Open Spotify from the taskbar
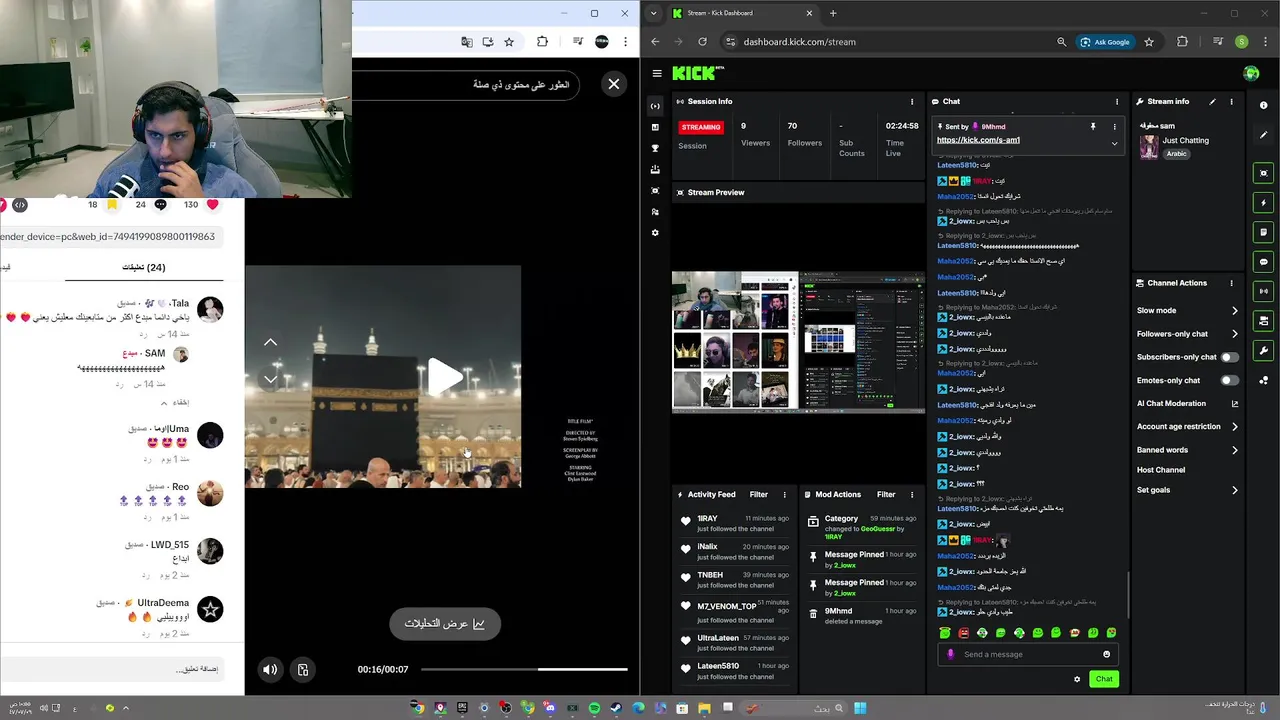Screen dimensions: 1280x720 pyautogui.click(x=594, y=708)
